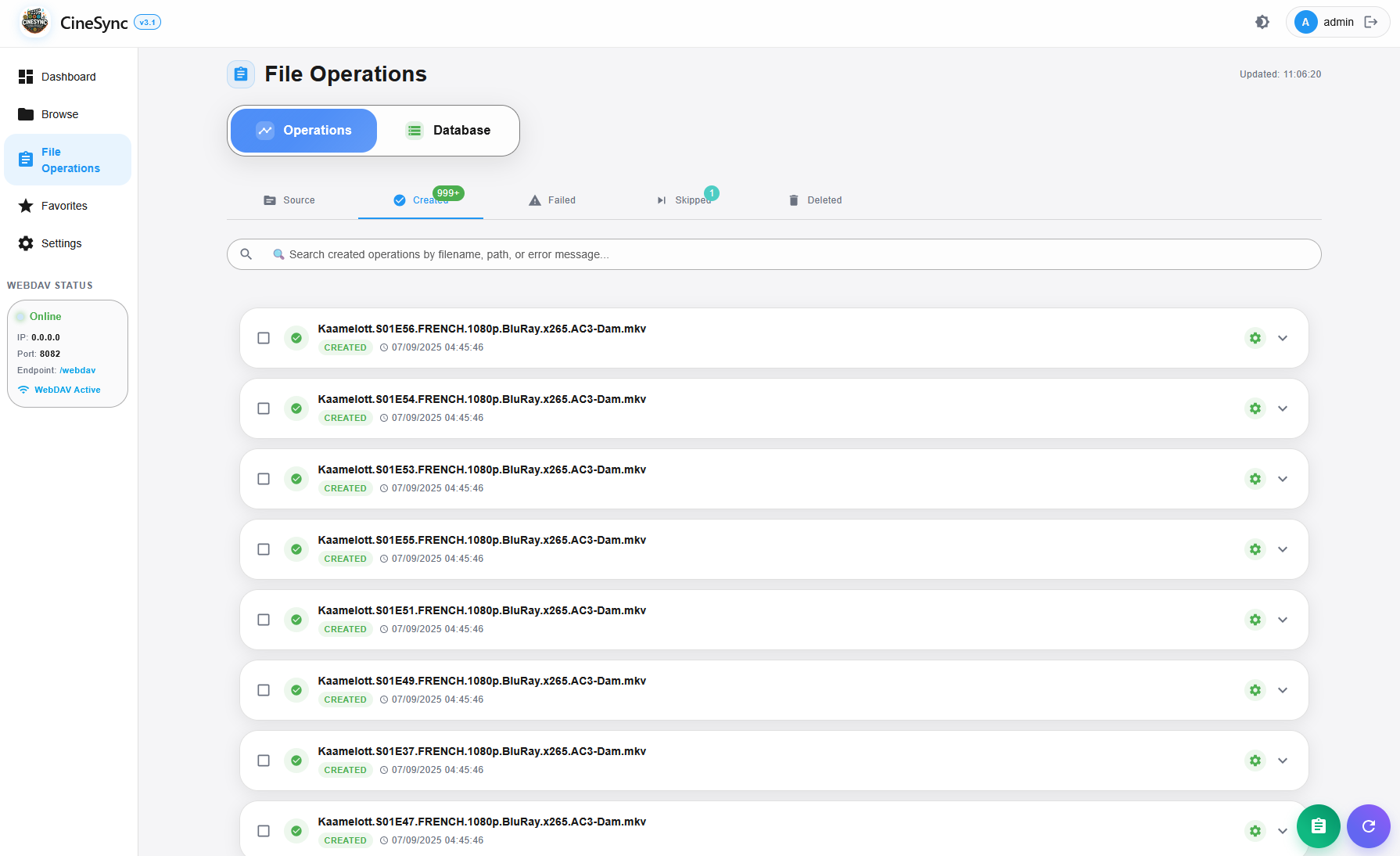The width and height of the screenshot is (1400, 856).
Task: Open Favorites in the sidebar
Action: coord(64,206)
